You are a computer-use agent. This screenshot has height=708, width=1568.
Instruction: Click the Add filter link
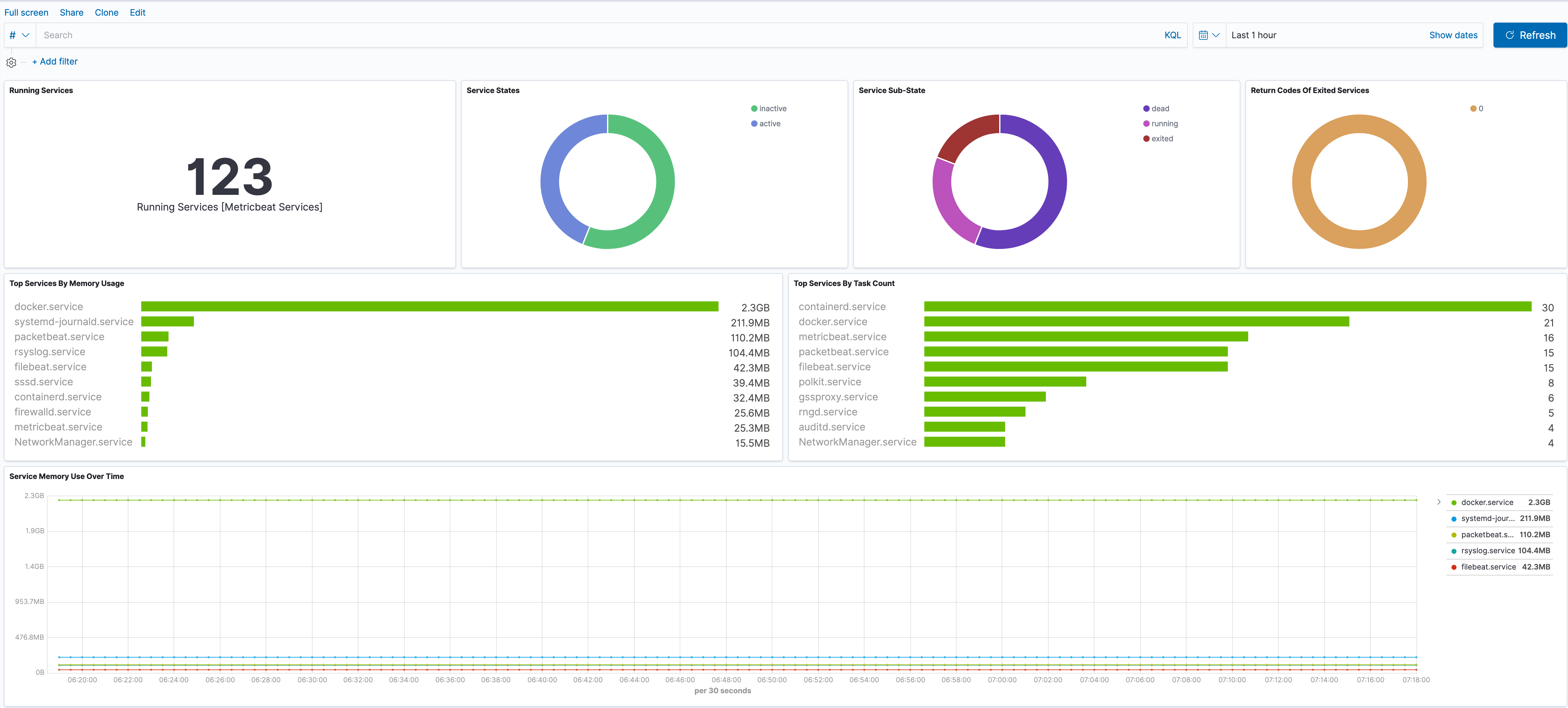(55, 61)
